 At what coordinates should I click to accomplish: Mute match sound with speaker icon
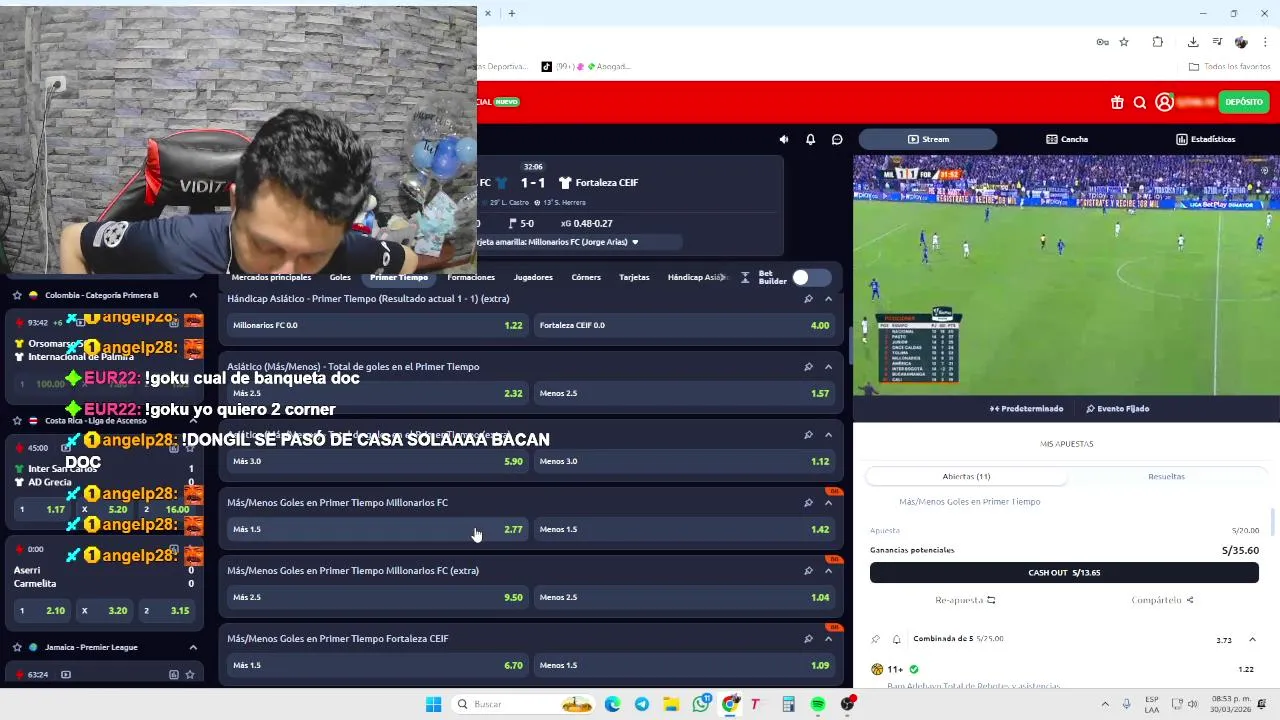tap(784, 139)
